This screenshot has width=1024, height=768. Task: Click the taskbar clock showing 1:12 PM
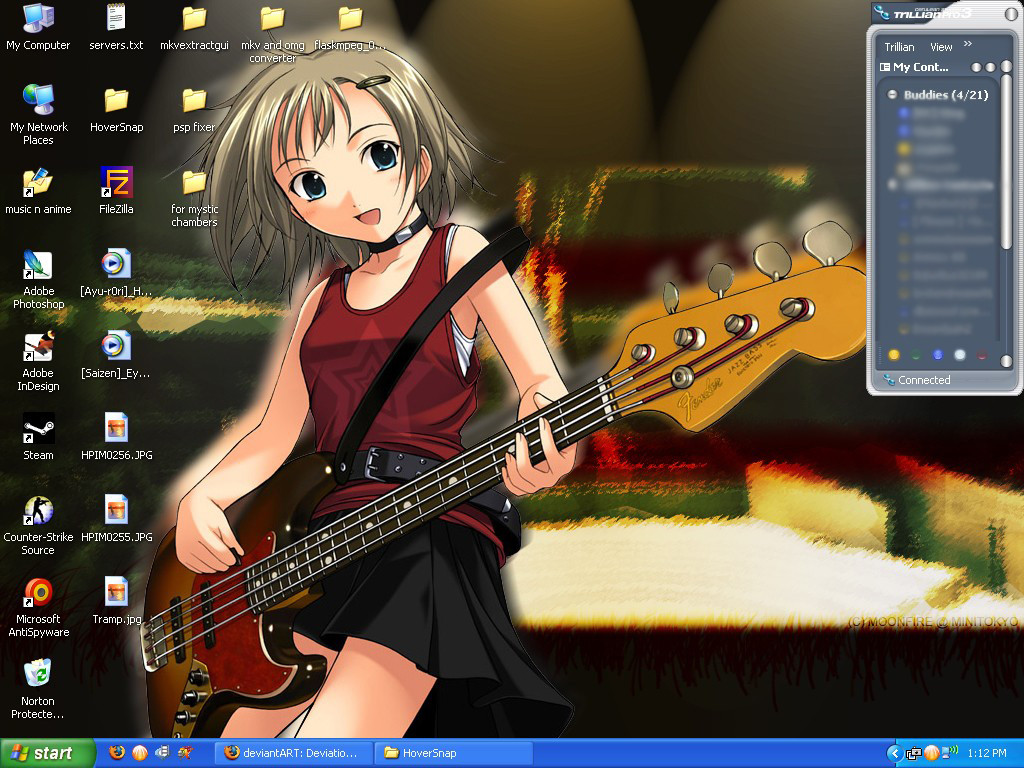coord(987,753)
